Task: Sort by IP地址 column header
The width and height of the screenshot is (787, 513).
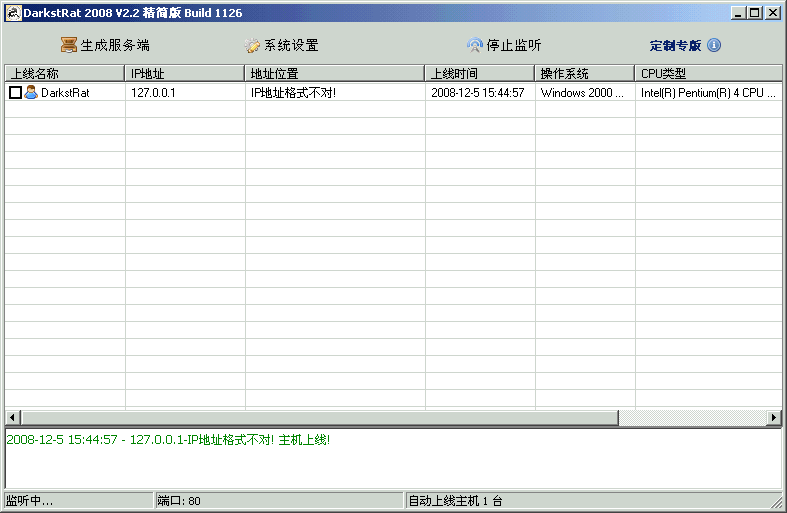Action: point(185,74)
